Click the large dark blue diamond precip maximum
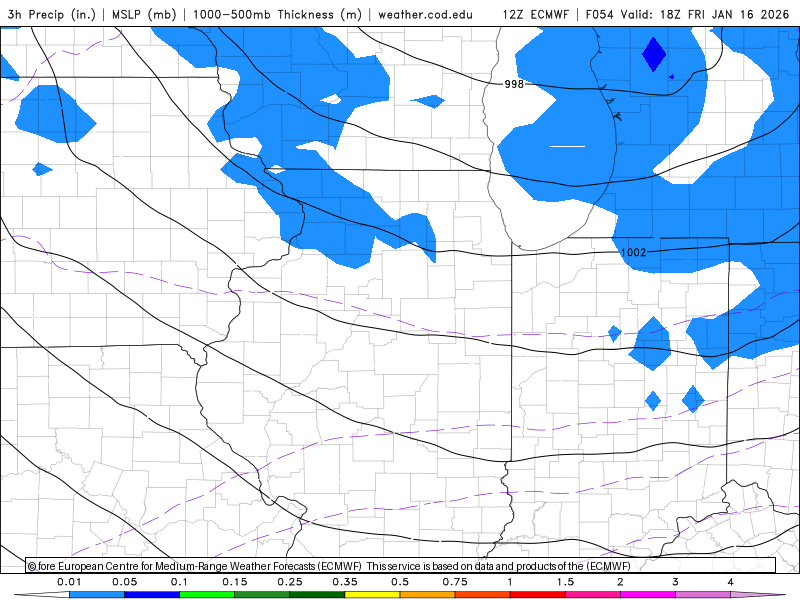 pos(654,54)
